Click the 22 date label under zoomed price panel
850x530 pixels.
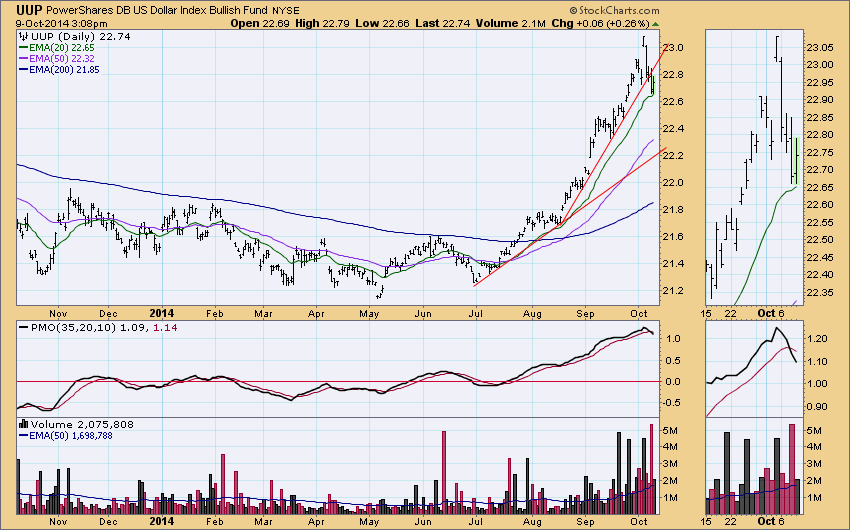731,313
